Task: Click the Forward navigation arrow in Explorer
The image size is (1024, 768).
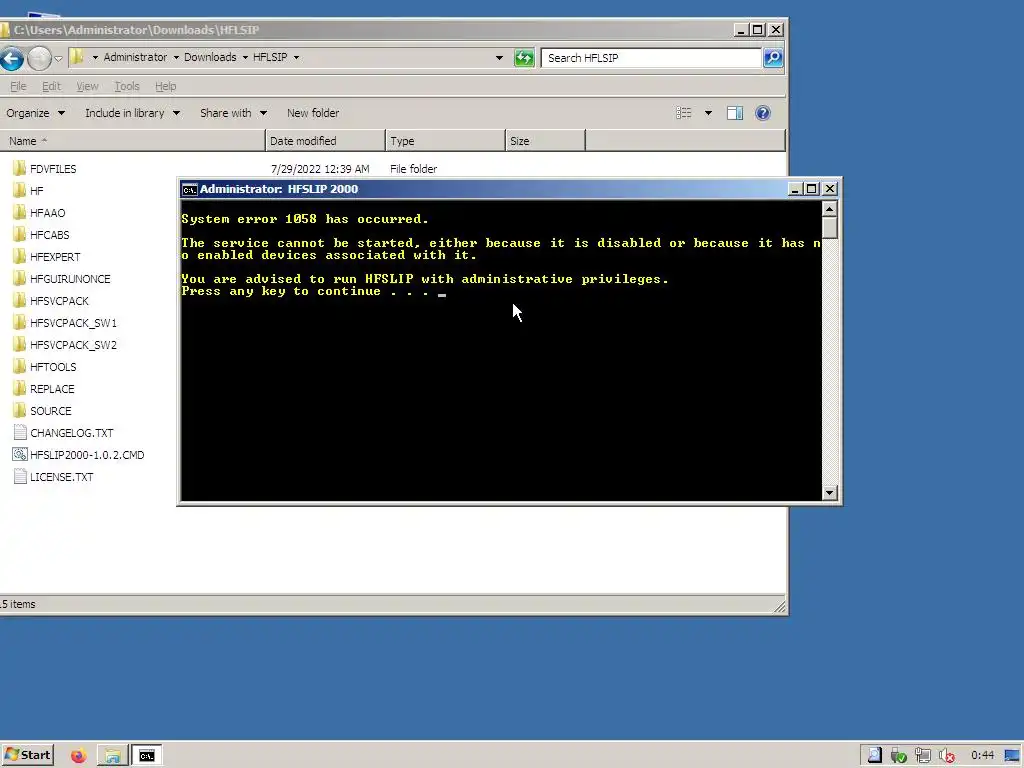Action: tap(39, 58)
